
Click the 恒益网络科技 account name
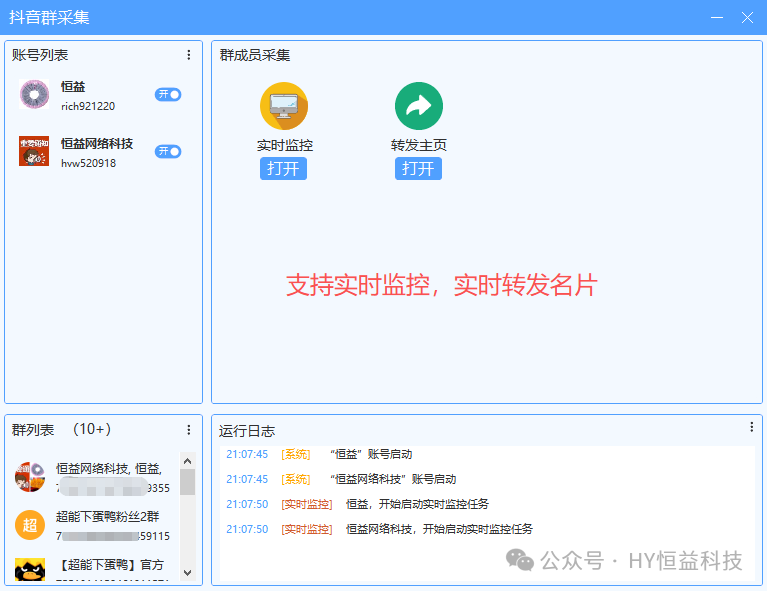97,144
